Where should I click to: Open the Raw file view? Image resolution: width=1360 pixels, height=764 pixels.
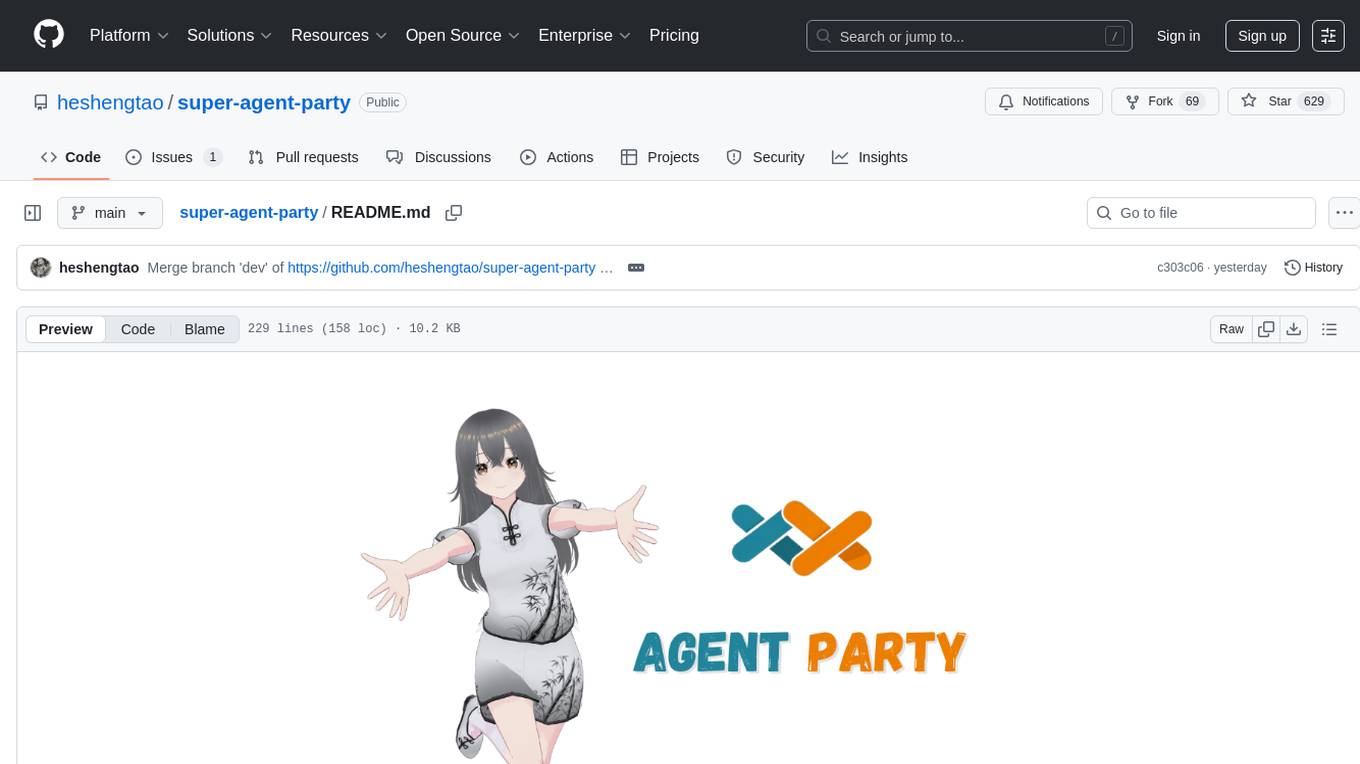pos(1231,329)
